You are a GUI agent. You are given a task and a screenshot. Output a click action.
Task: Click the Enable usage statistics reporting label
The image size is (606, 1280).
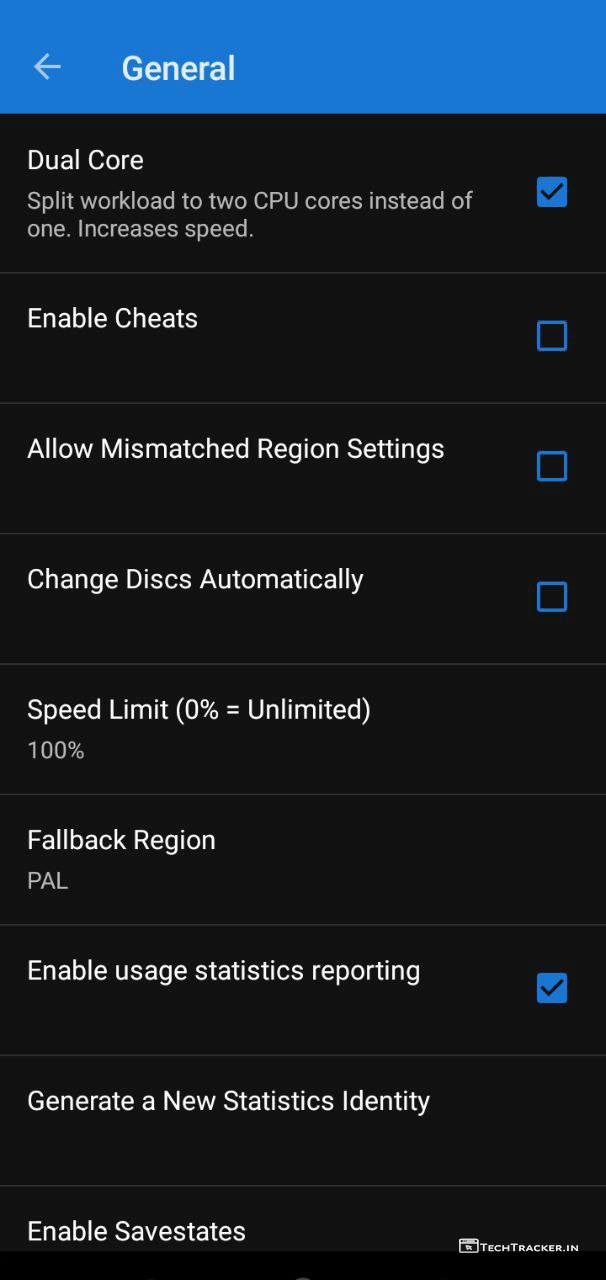tap(223, 970)
